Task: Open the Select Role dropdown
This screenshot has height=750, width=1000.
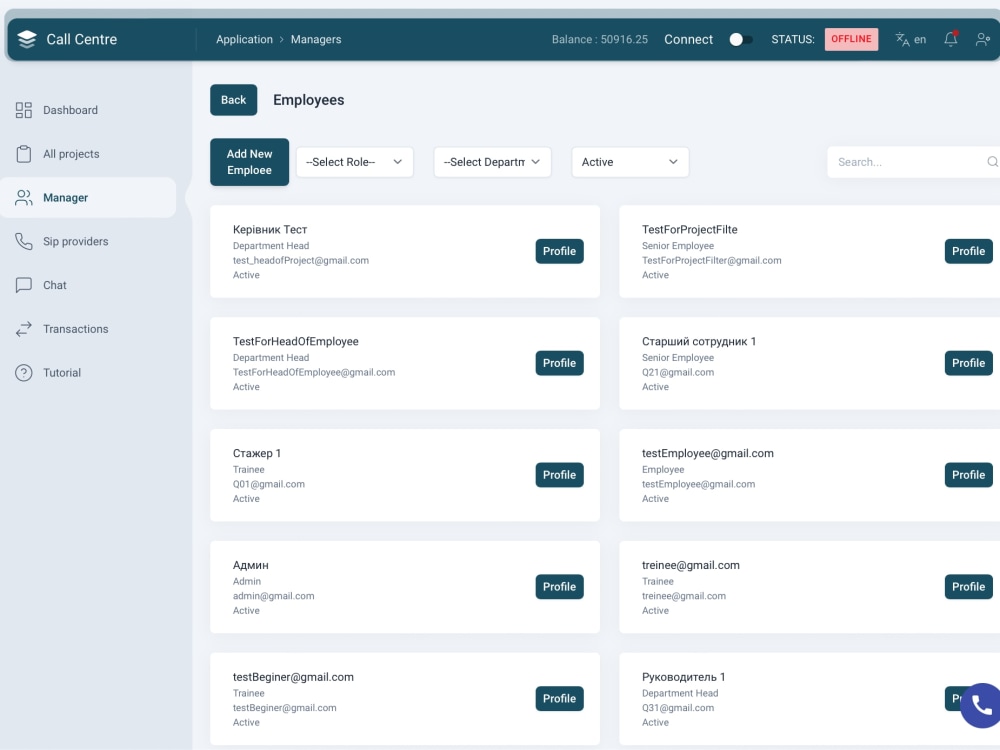Action: (x=355, y=162)
